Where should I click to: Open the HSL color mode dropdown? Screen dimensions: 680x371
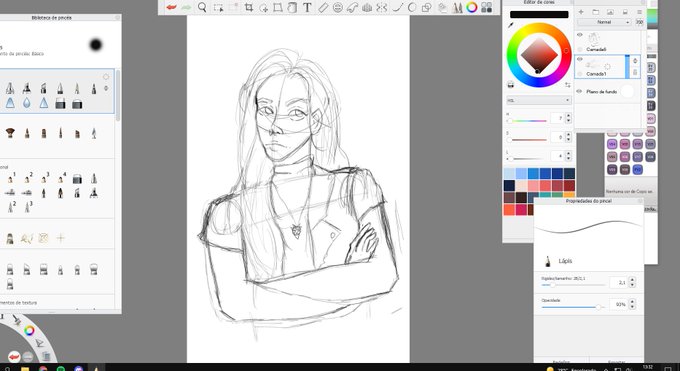539,100
